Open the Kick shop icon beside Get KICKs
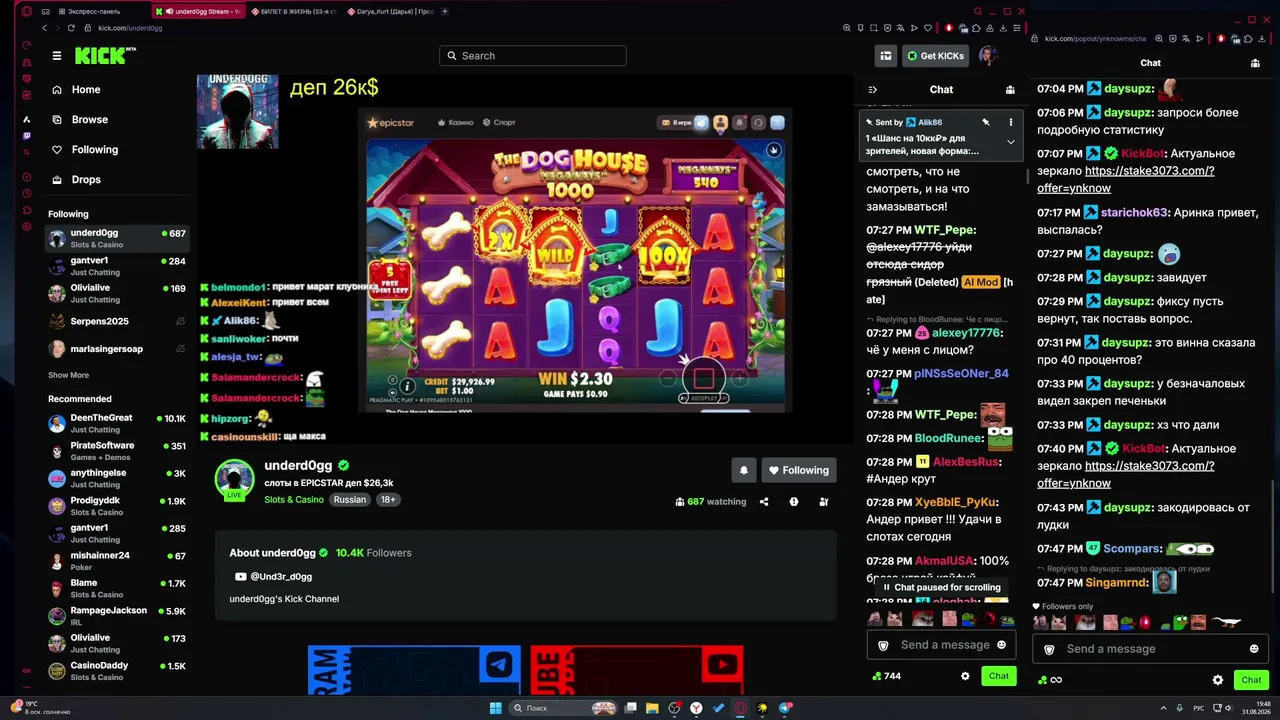The height and width of the screenshot is (720, 1280). click(x=885, y=56)
